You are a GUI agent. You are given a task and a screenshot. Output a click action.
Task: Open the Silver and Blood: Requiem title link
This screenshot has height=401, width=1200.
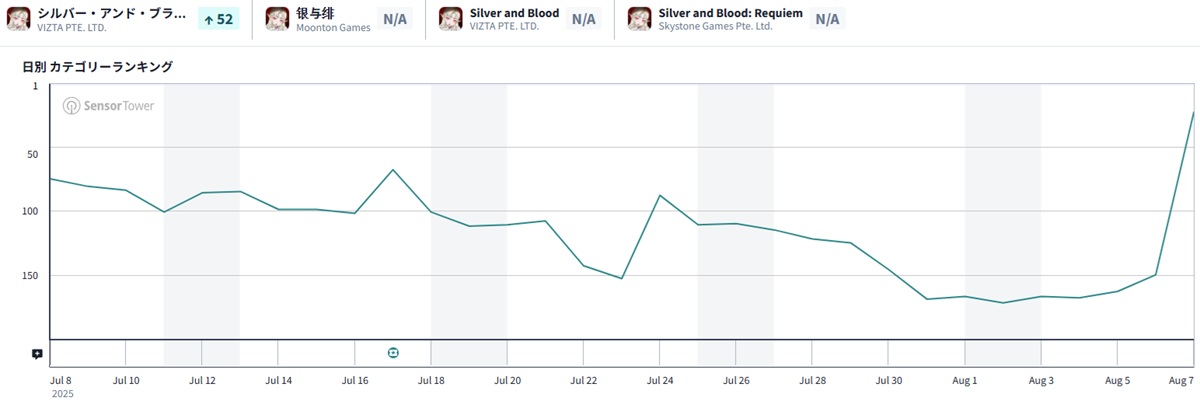[731, 13]
